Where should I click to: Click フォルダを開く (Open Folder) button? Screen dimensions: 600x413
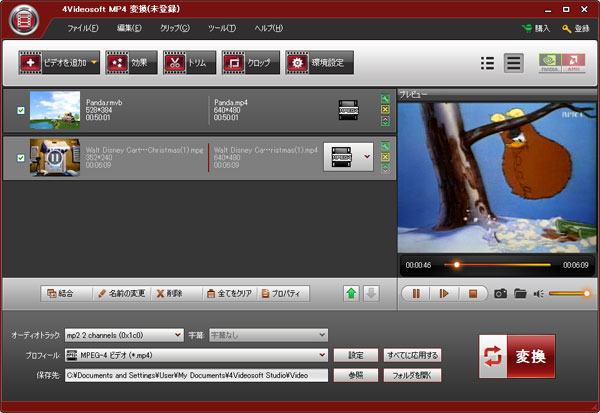(412, 375)
